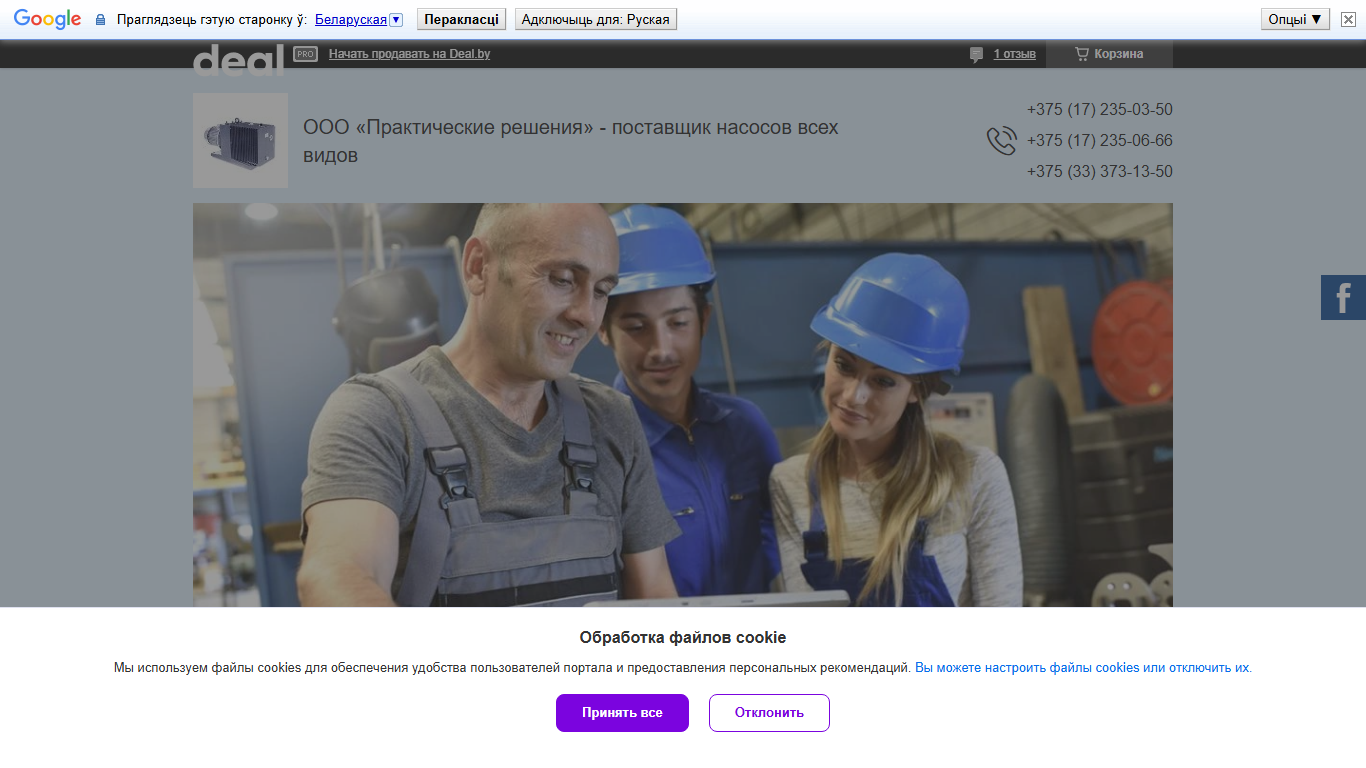
Task: Open the Беларуская language dropdown arrow
Action: 396,19
